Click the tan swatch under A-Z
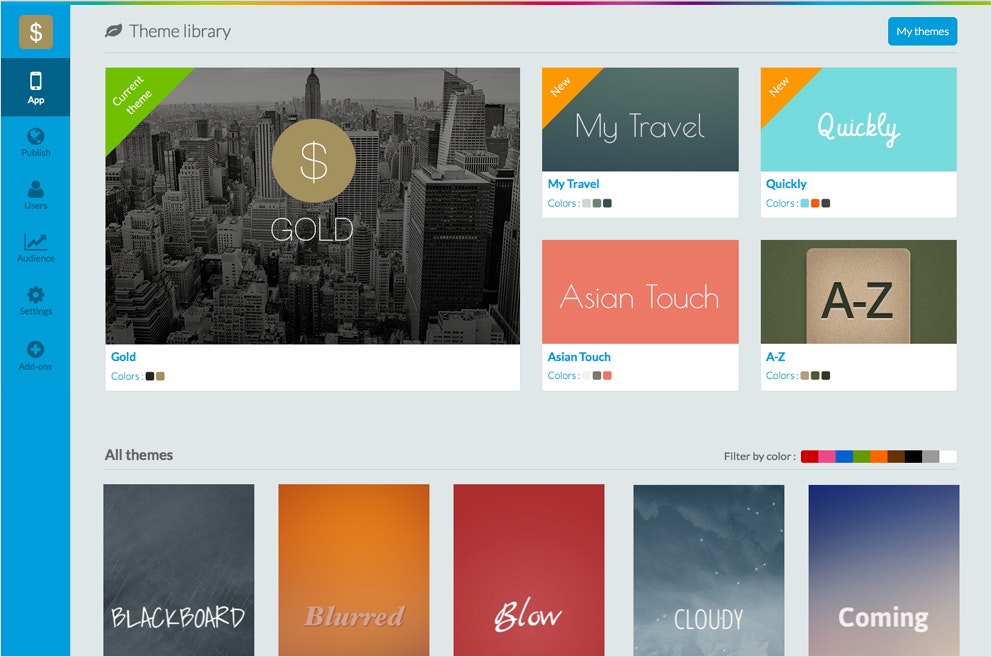Viewport: 992px width, 657px height. (x=805, y=375)
